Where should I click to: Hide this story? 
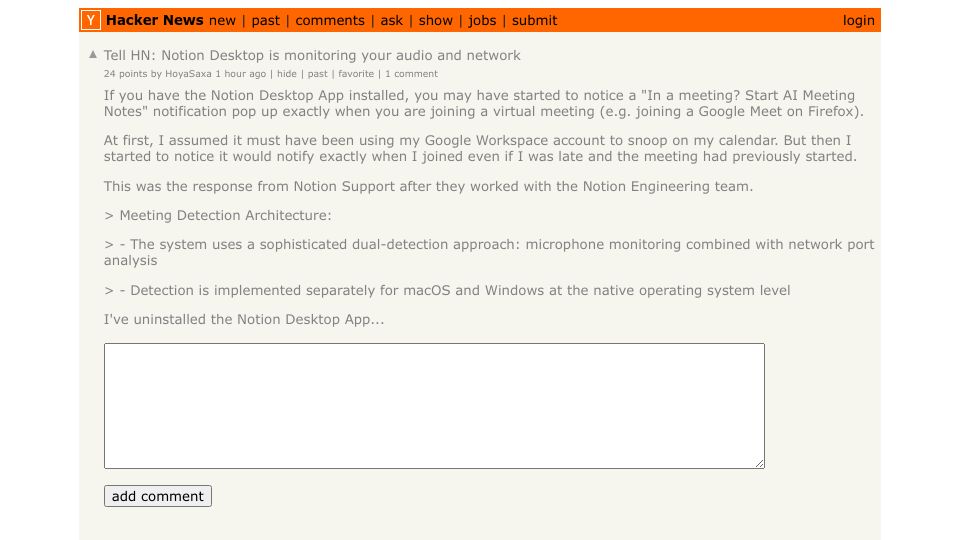[x=287, y=73]
